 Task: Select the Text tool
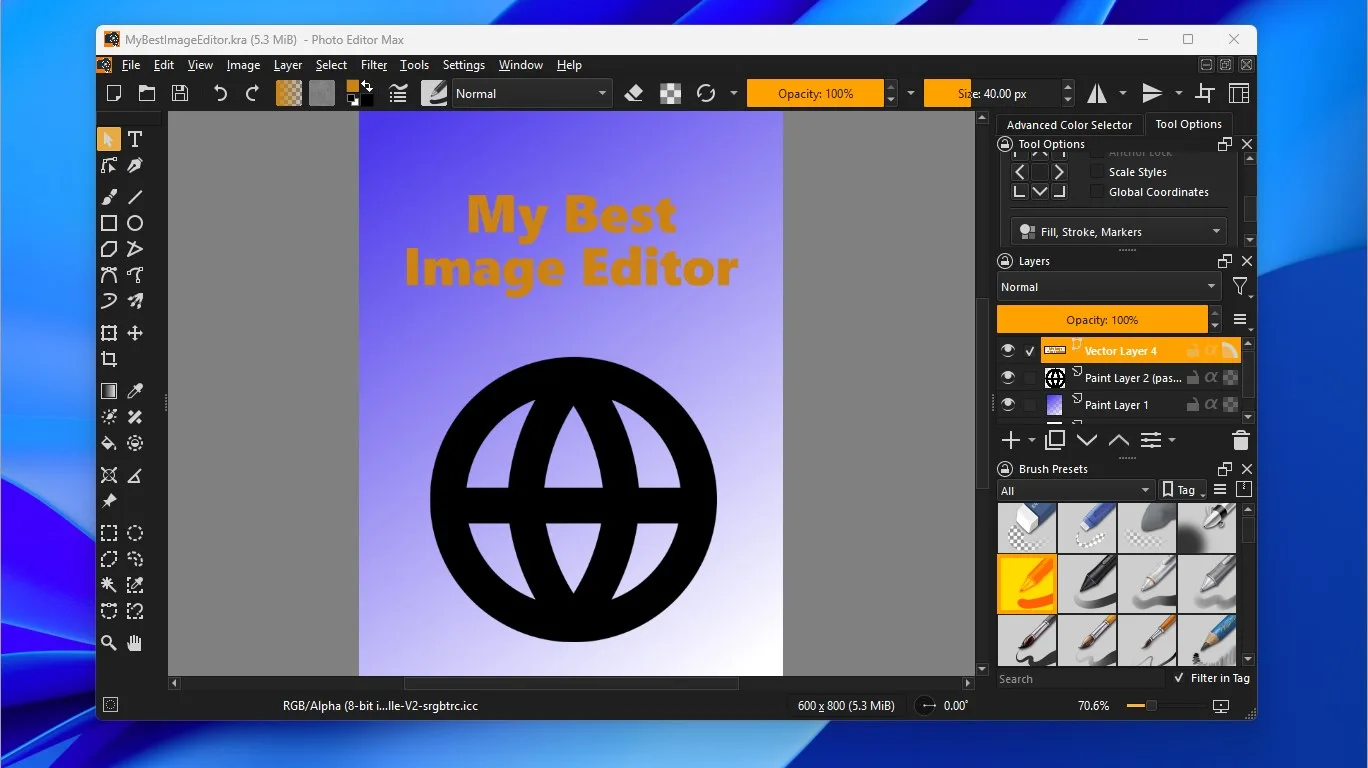[x=135, y=139]
